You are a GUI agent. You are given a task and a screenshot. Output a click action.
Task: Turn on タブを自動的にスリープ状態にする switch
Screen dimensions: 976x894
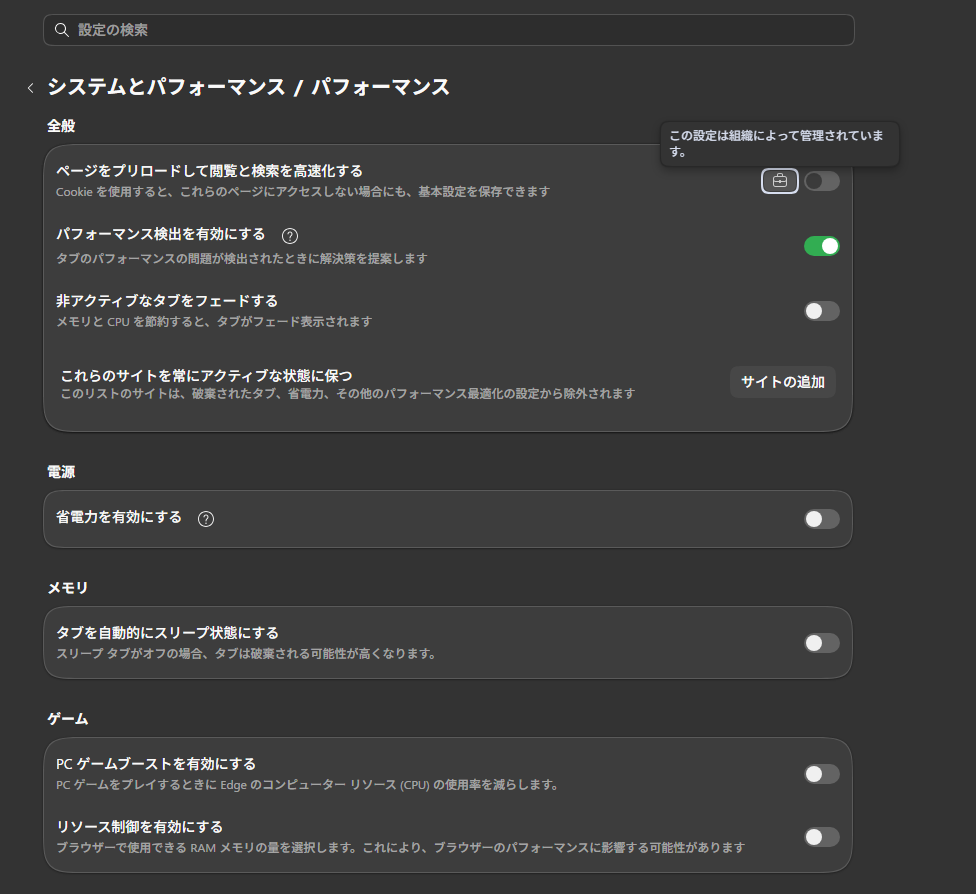coord(822,642)
